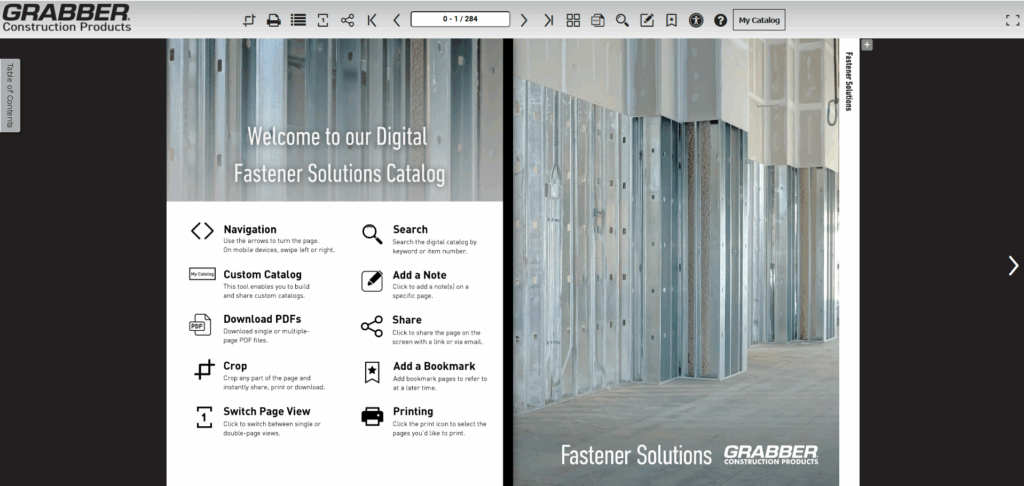
Task: Click the Switch Page View icon on welcome page
Action: [x=204, y=417]
